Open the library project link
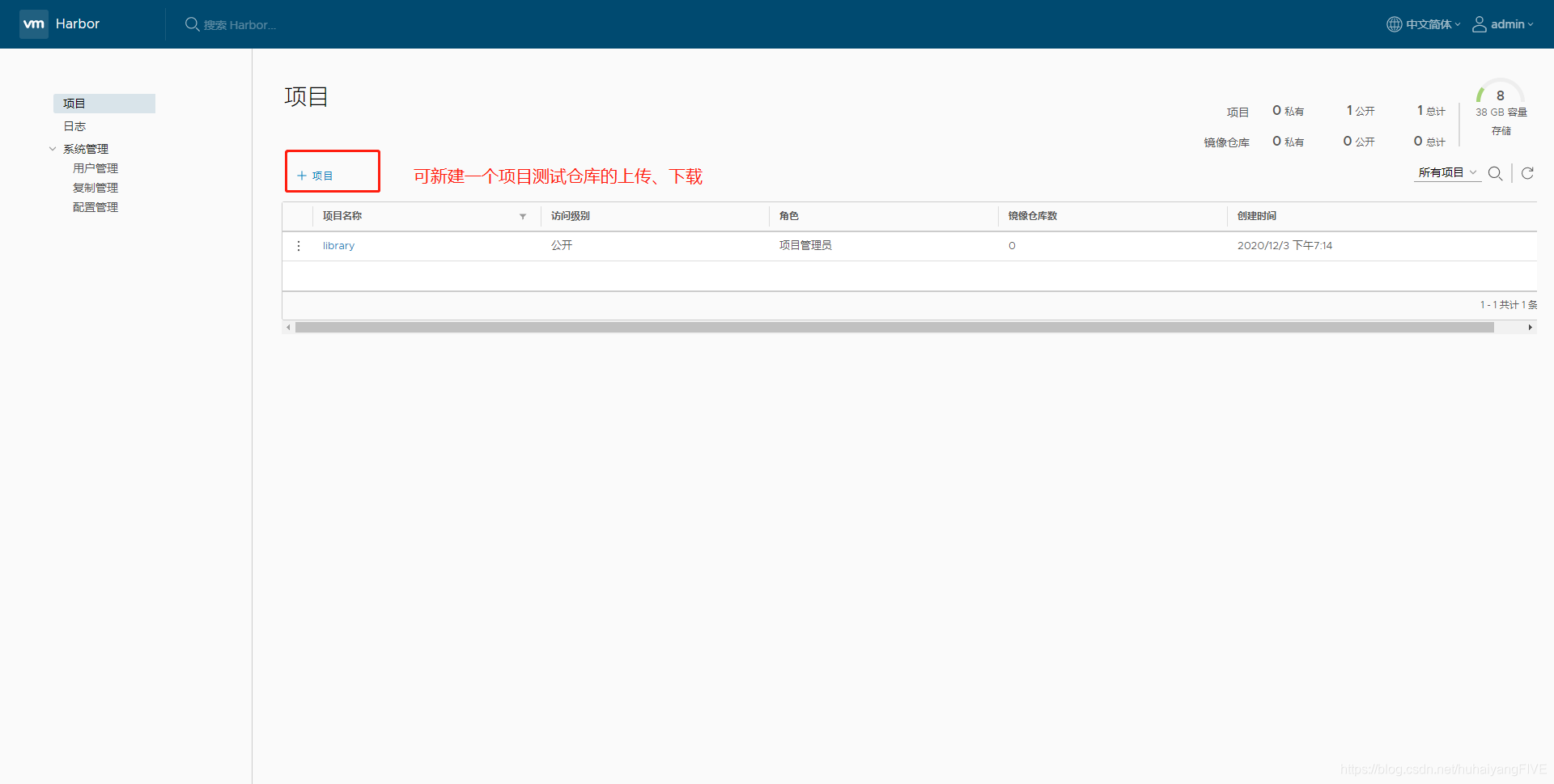 (338, 246)
